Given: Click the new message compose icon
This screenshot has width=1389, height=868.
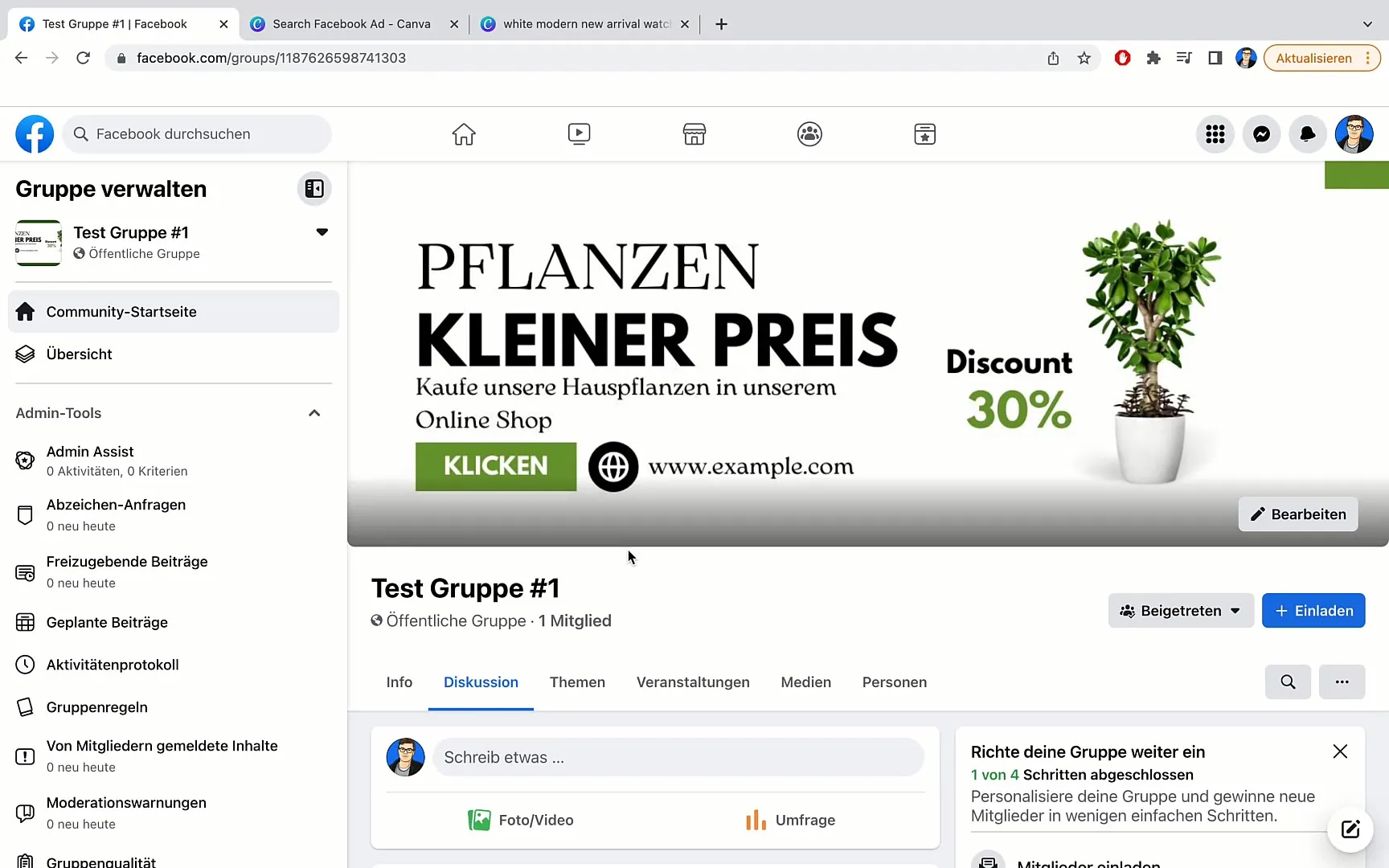Looking at the screenshot, I should pos(1350,829).
